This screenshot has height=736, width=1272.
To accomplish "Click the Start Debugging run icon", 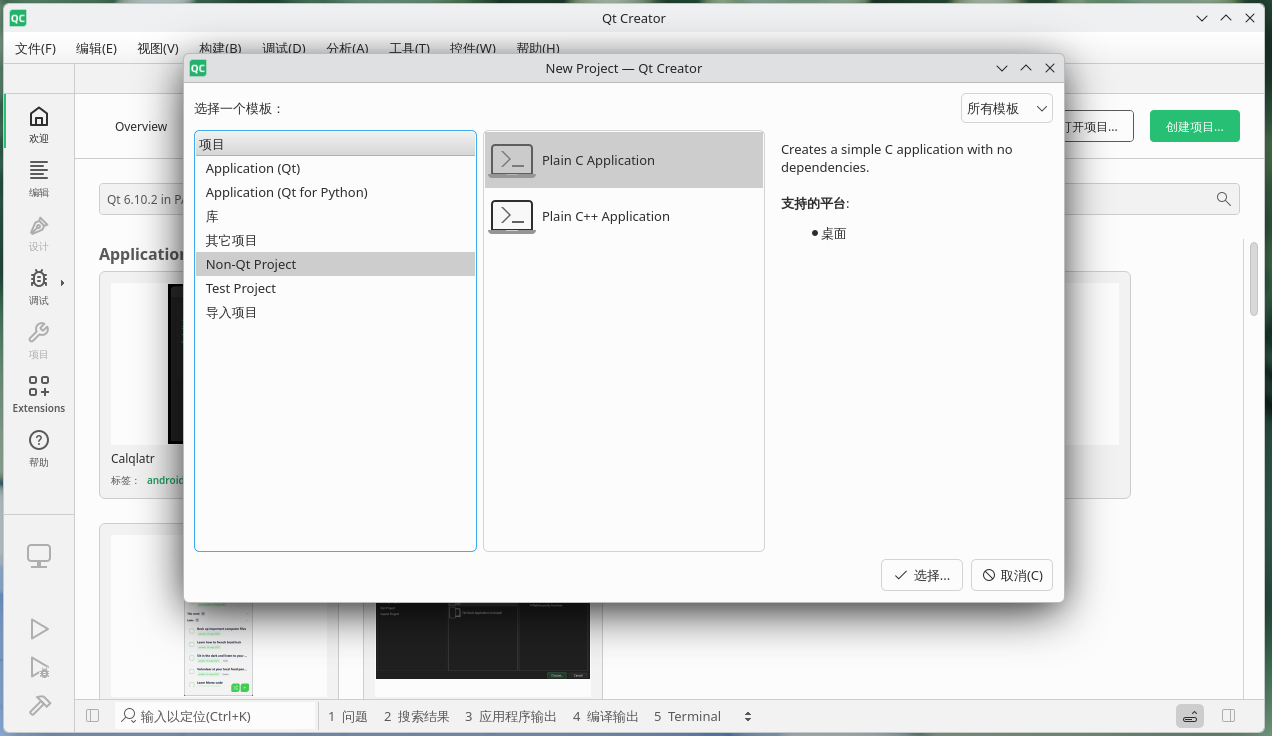I will pyautogui.click(x=39, y=667).
